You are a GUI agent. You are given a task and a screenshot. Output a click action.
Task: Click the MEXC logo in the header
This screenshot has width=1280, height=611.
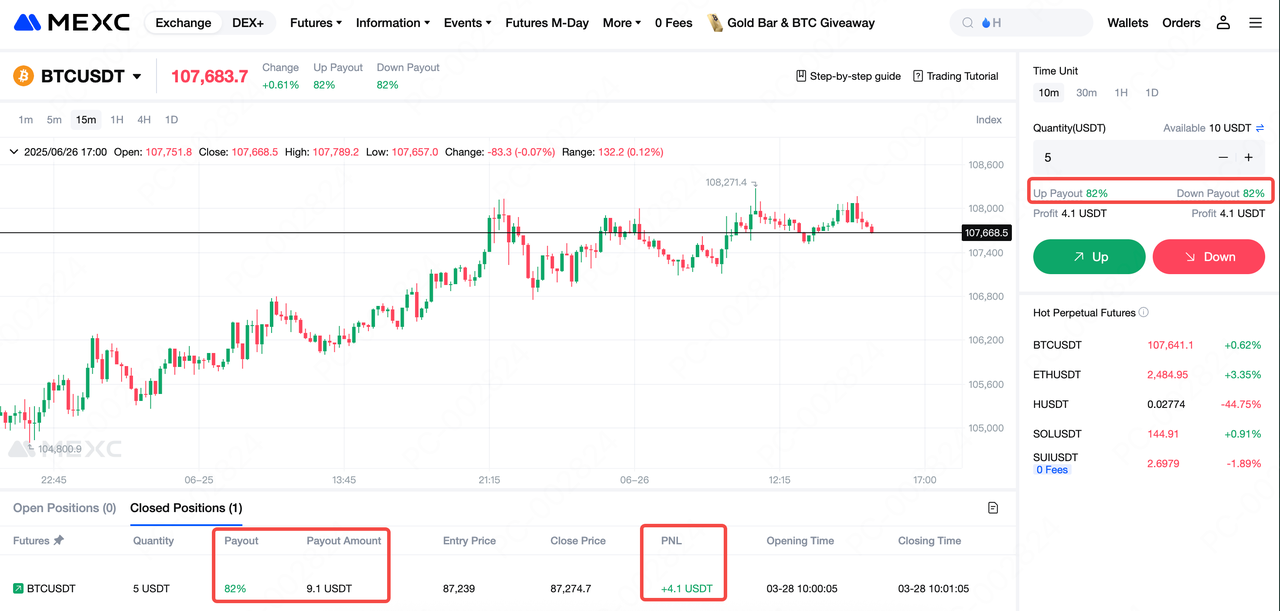[x=72, y=22]
